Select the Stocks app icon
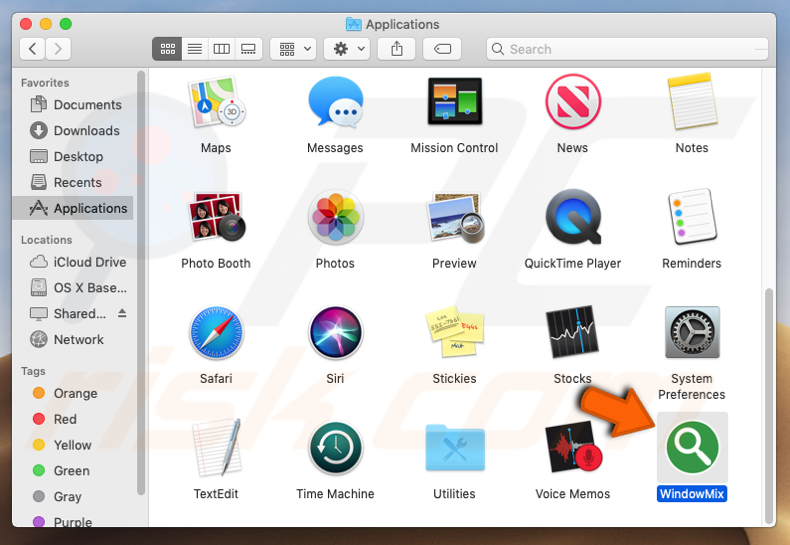 (x=573, y=331)
